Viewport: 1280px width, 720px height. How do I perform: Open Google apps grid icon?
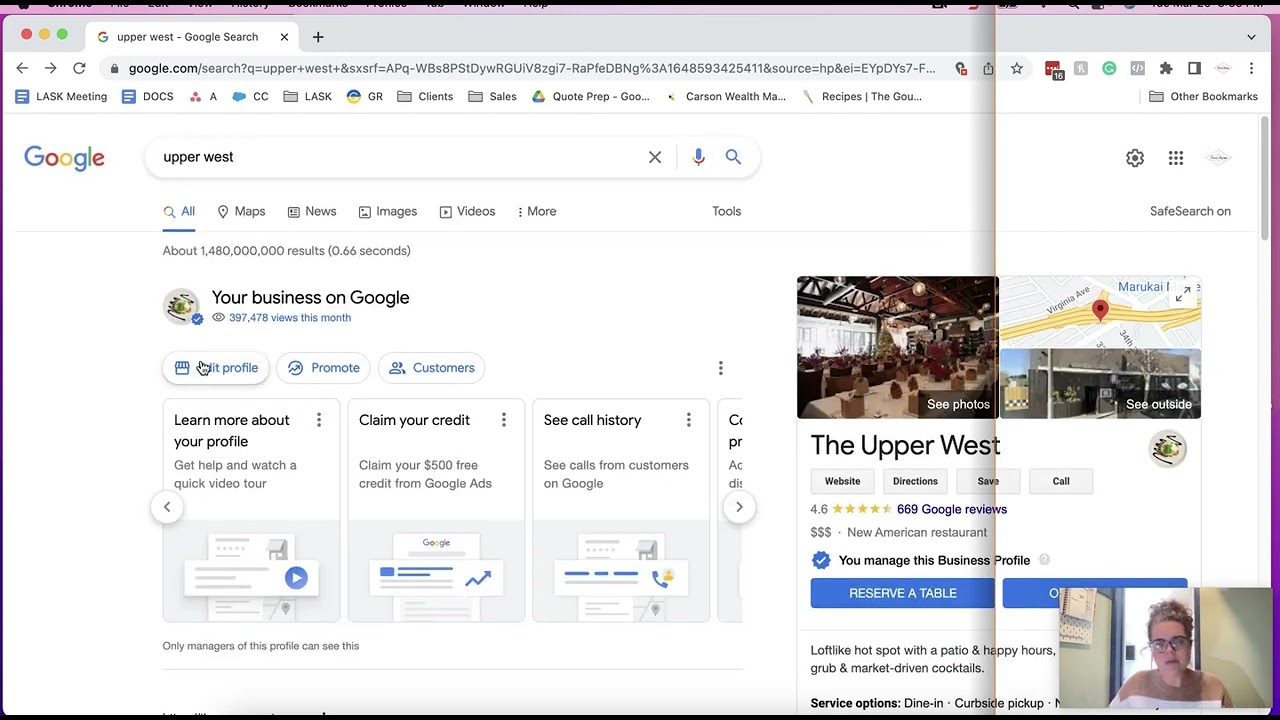1176,158
